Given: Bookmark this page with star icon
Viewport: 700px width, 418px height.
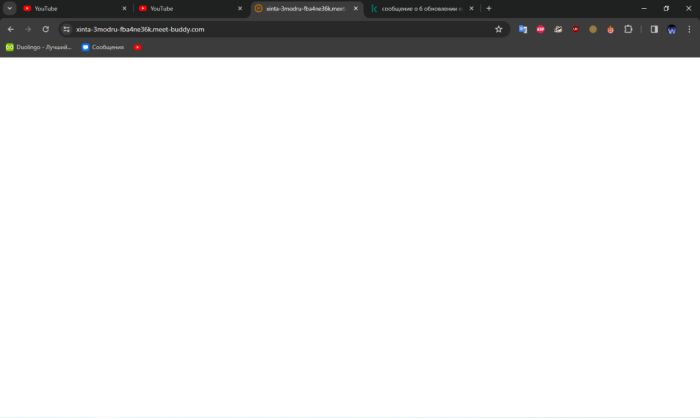Looking at the screenshot, I should [x=499, y=29].
